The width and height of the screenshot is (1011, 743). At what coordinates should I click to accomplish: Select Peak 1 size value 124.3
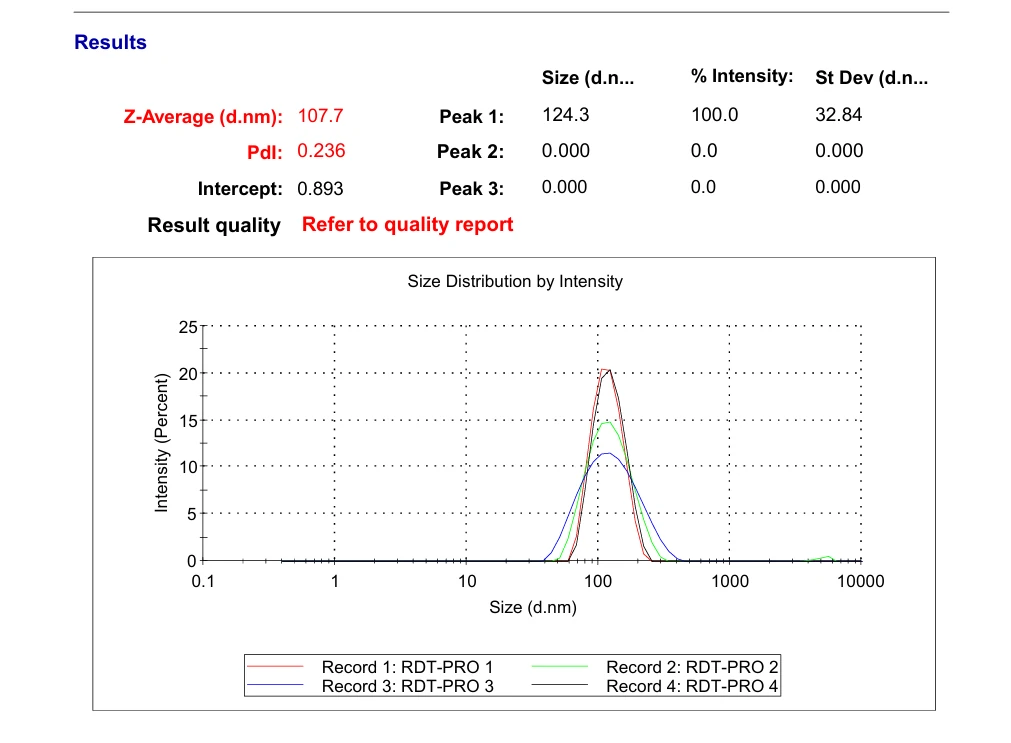[565, 115]
